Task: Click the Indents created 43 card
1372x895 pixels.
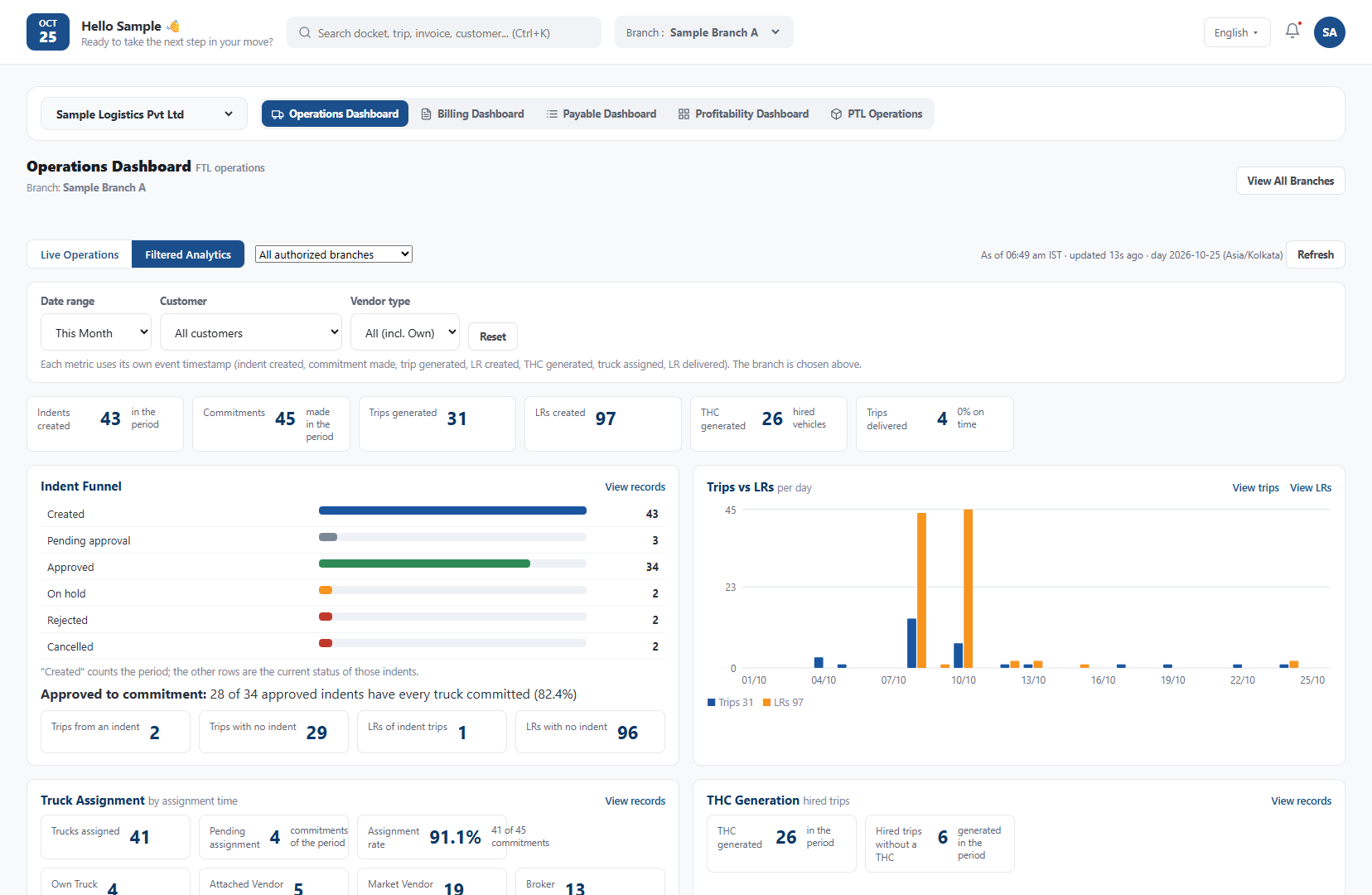Action: [105, 423]
